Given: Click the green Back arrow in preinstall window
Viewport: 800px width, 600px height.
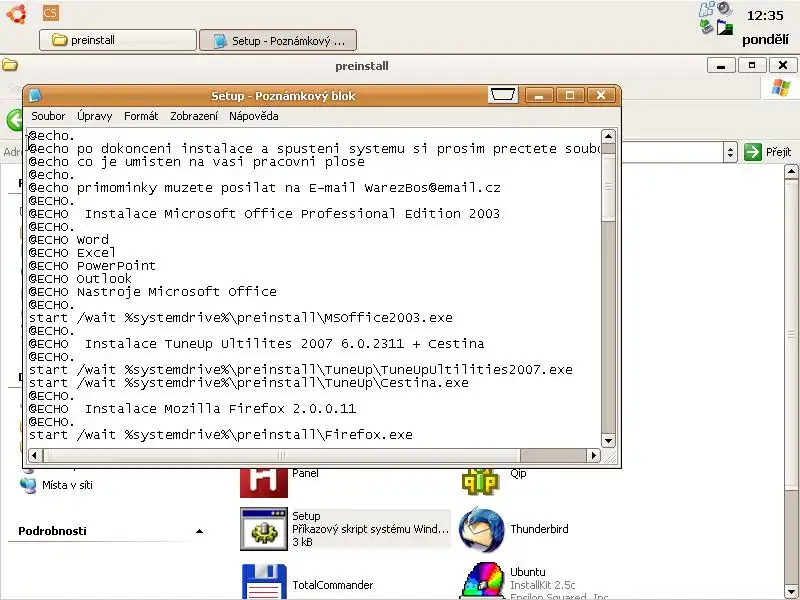Looking at the screenshot, I should point(14,120).
